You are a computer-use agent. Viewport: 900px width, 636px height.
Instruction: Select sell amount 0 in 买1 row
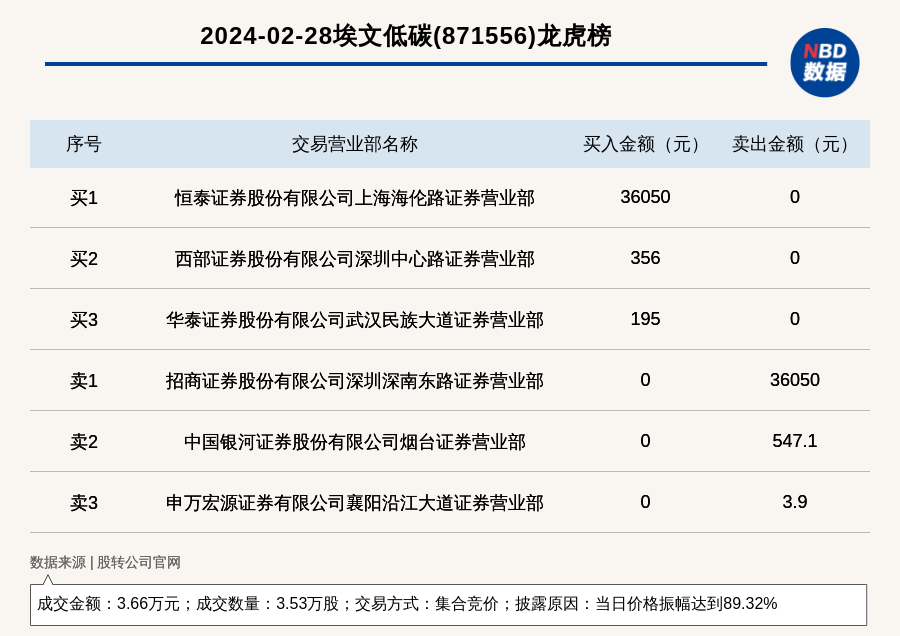click(794, 197)
